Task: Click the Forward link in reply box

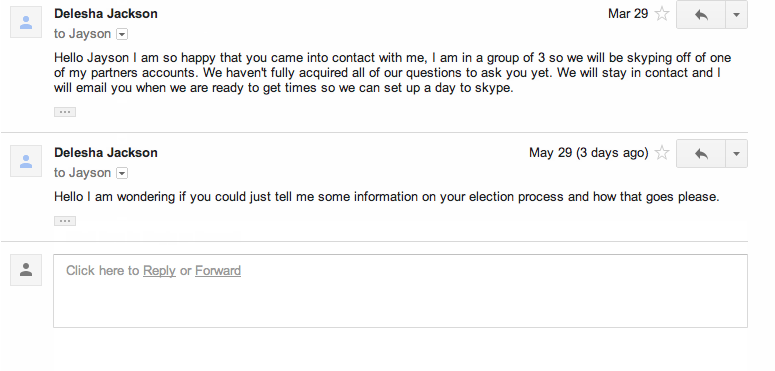Action: click(218, 271)
